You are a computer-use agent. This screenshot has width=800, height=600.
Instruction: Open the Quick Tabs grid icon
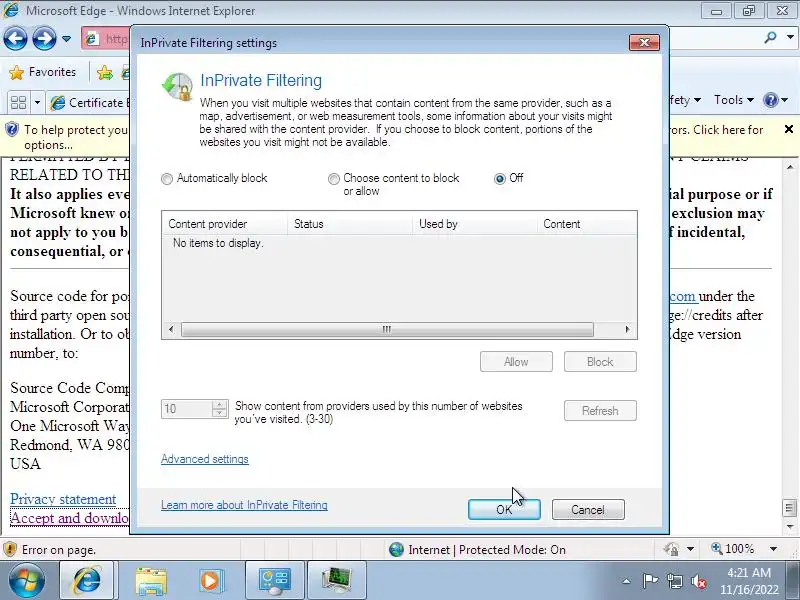18,103
